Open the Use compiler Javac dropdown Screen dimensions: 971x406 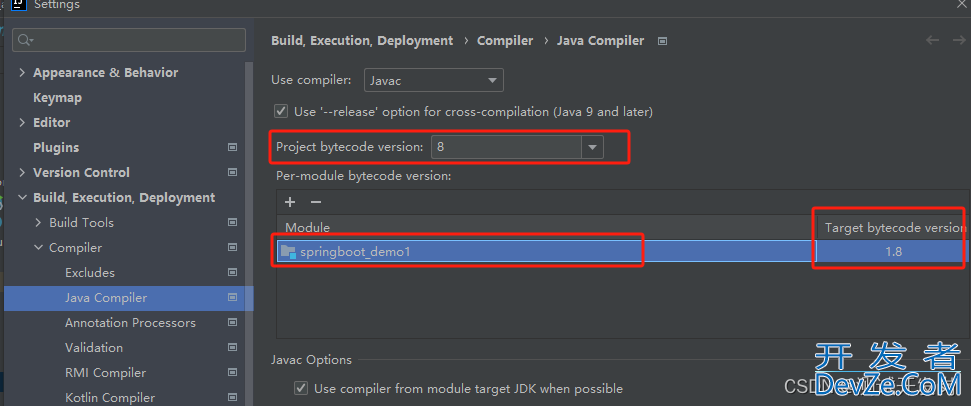click(433, 80)
